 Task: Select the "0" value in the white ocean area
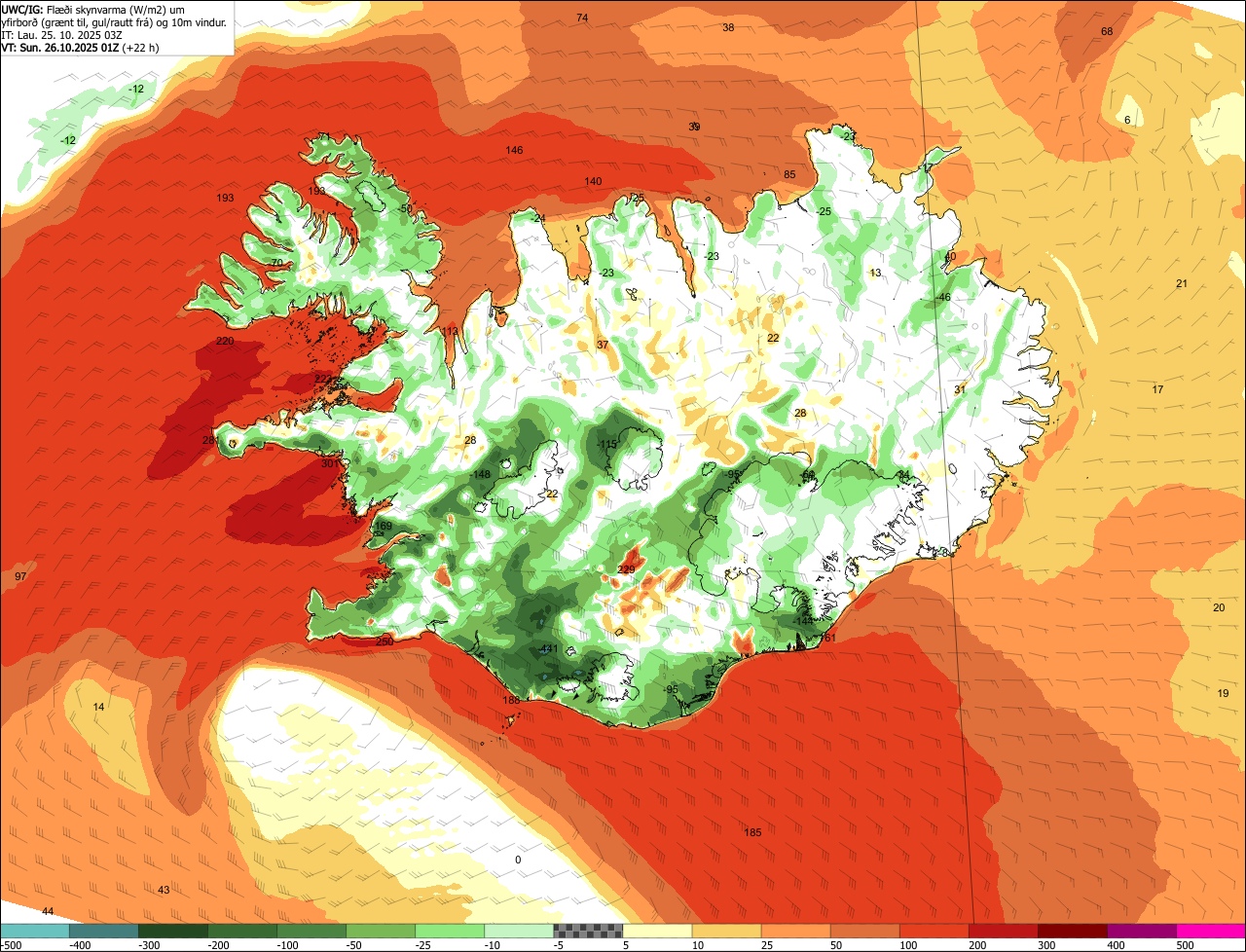click(518, 860)
